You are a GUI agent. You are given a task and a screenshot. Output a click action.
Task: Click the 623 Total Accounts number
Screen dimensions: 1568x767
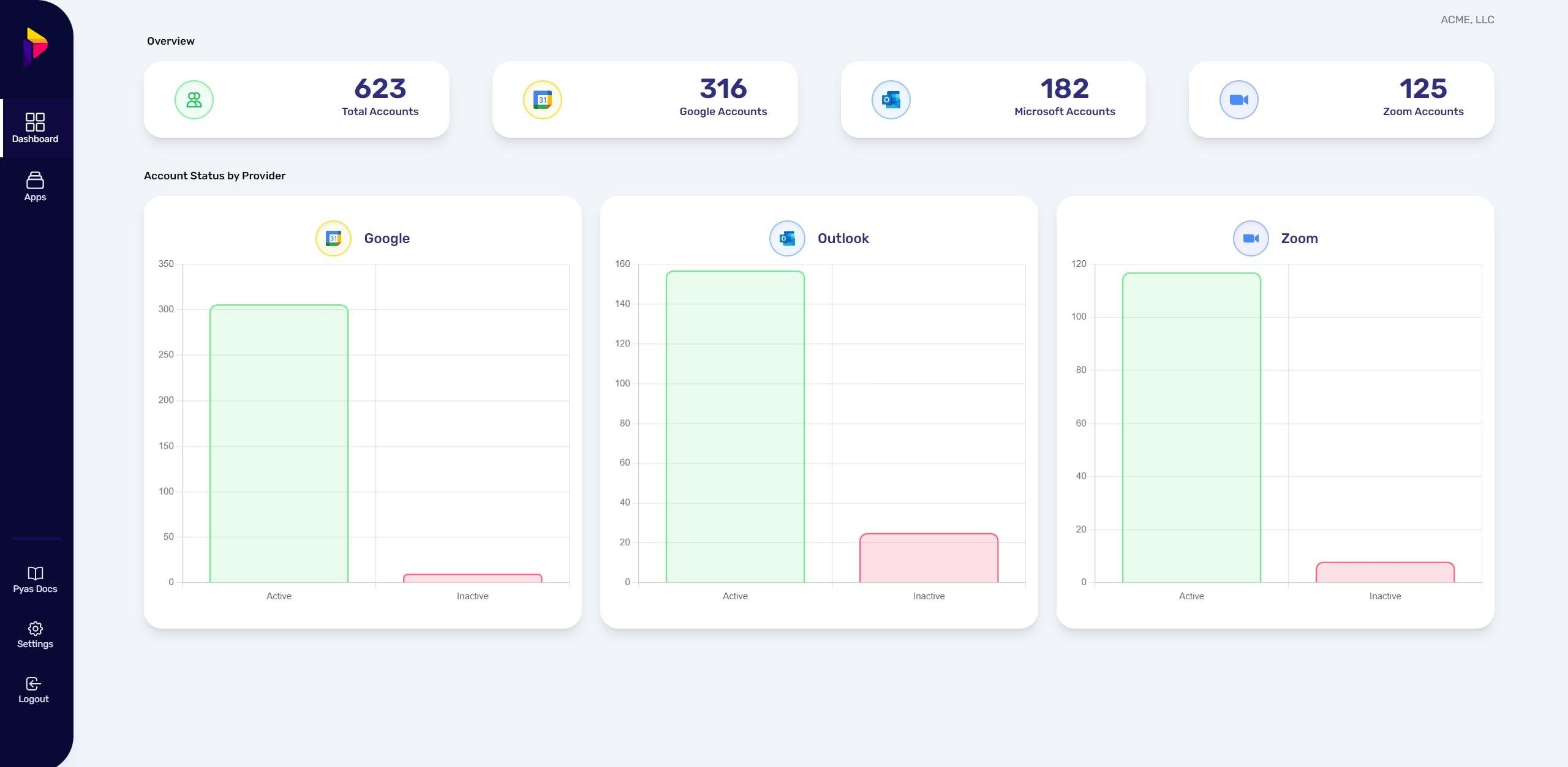pos(380,89)
